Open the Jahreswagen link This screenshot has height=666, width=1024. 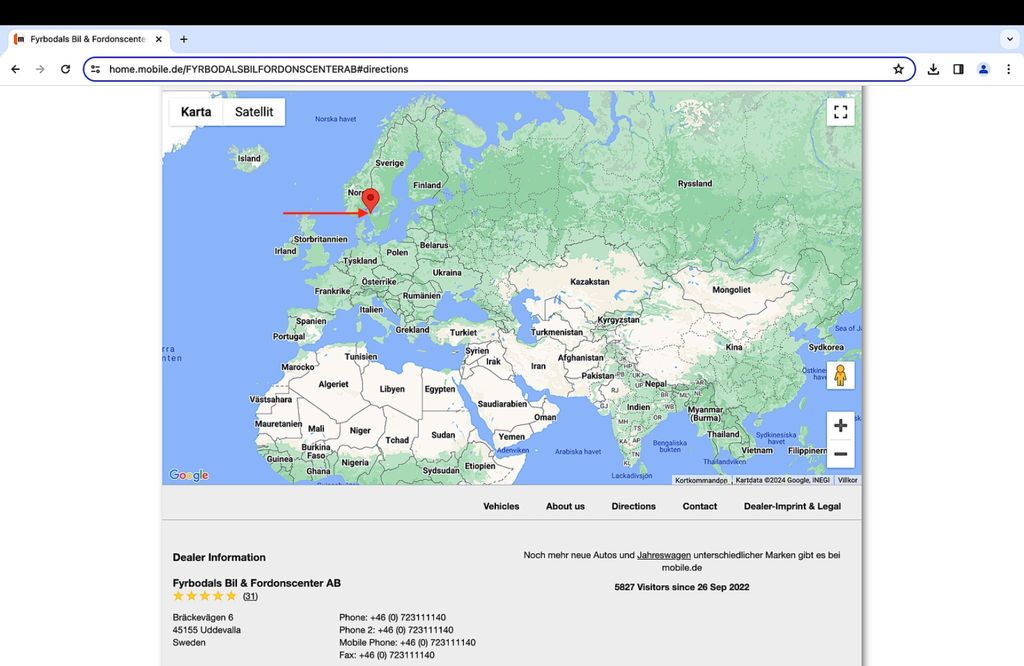(x=663, y=555)
